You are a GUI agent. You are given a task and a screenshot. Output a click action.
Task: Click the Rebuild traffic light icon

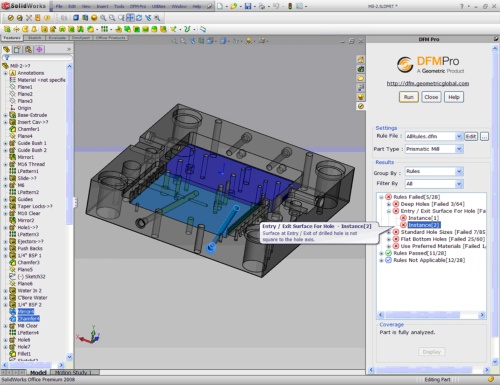[x=290, y=6]
